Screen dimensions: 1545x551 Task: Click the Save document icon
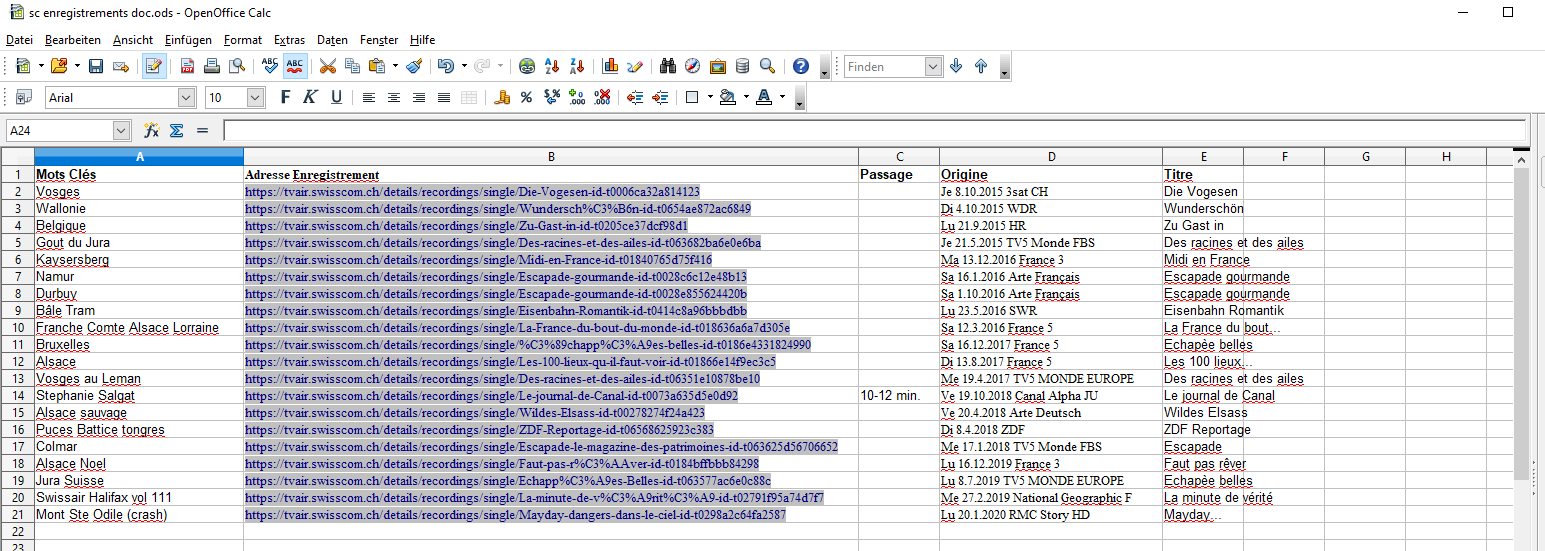96,67
